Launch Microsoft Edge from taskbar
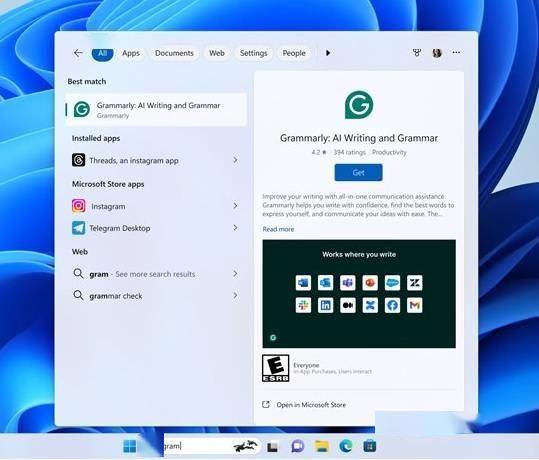The height and width of the screenshot is (460, 539). (x=345, y=446)
